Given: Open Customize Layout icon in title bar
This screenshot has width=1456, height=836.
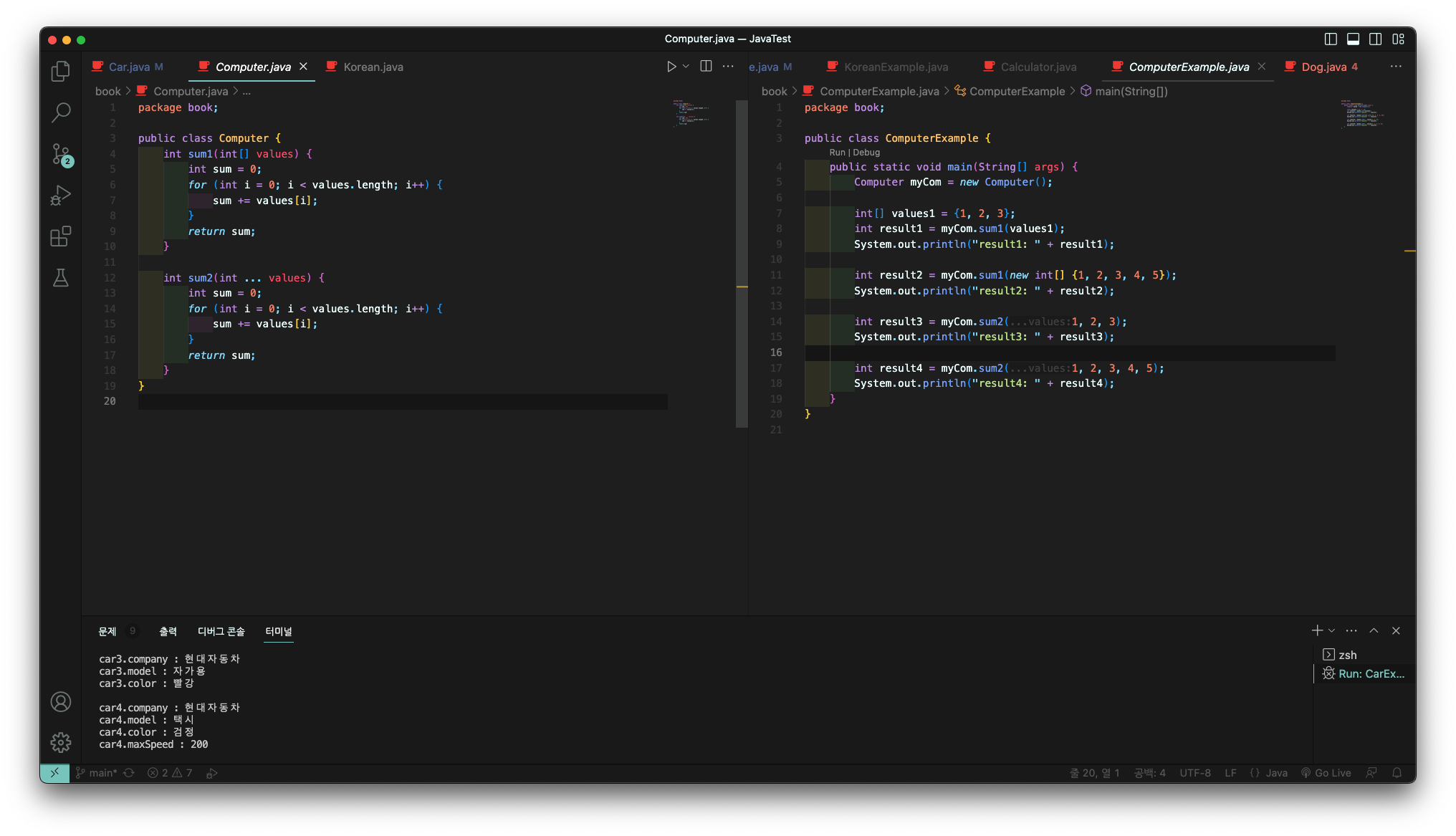Looking at the screenshot, I should pos(1398,39).
